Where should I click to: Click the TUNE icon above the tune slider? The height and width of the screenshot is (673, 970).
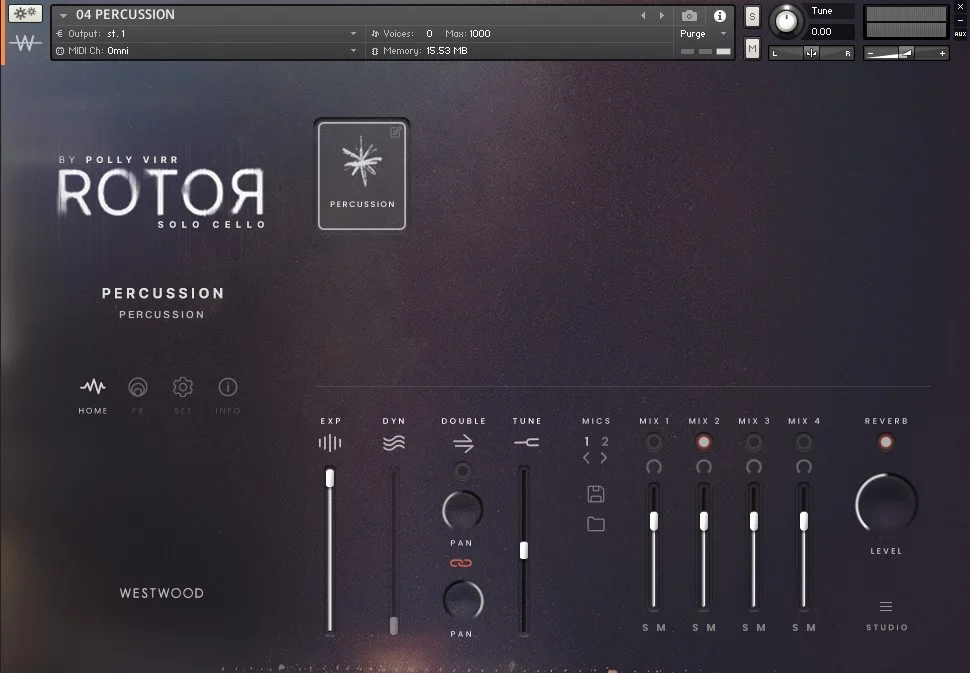(526, 442)
